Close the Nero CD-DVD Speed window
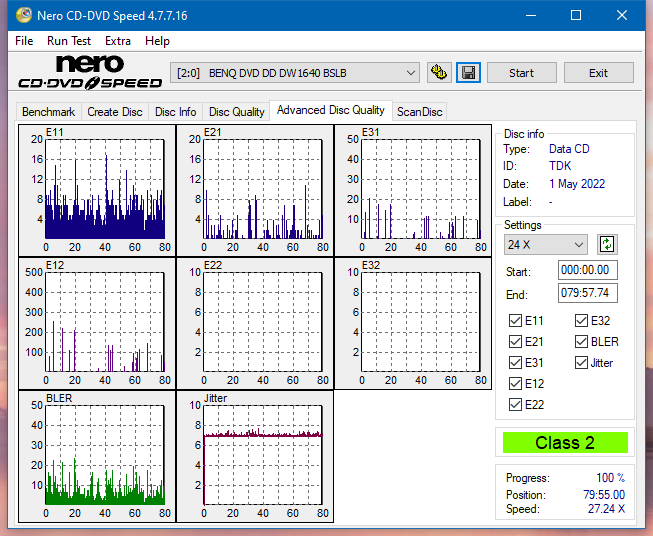The height and width of the screenshot is (536, 653). (x=622, y=15)
